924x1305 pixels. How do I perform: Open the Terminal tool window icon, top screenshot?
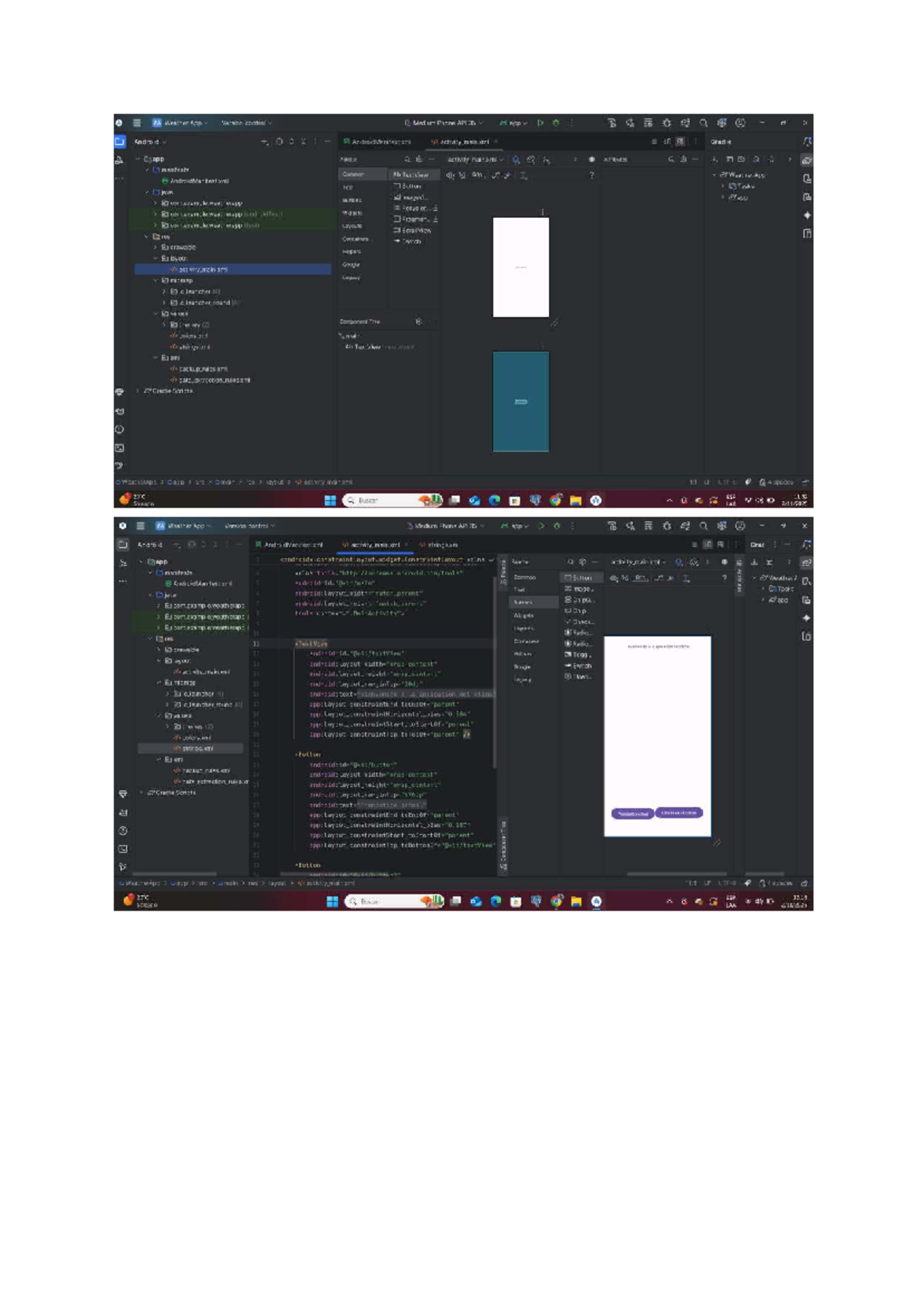(x=120, y=448)
